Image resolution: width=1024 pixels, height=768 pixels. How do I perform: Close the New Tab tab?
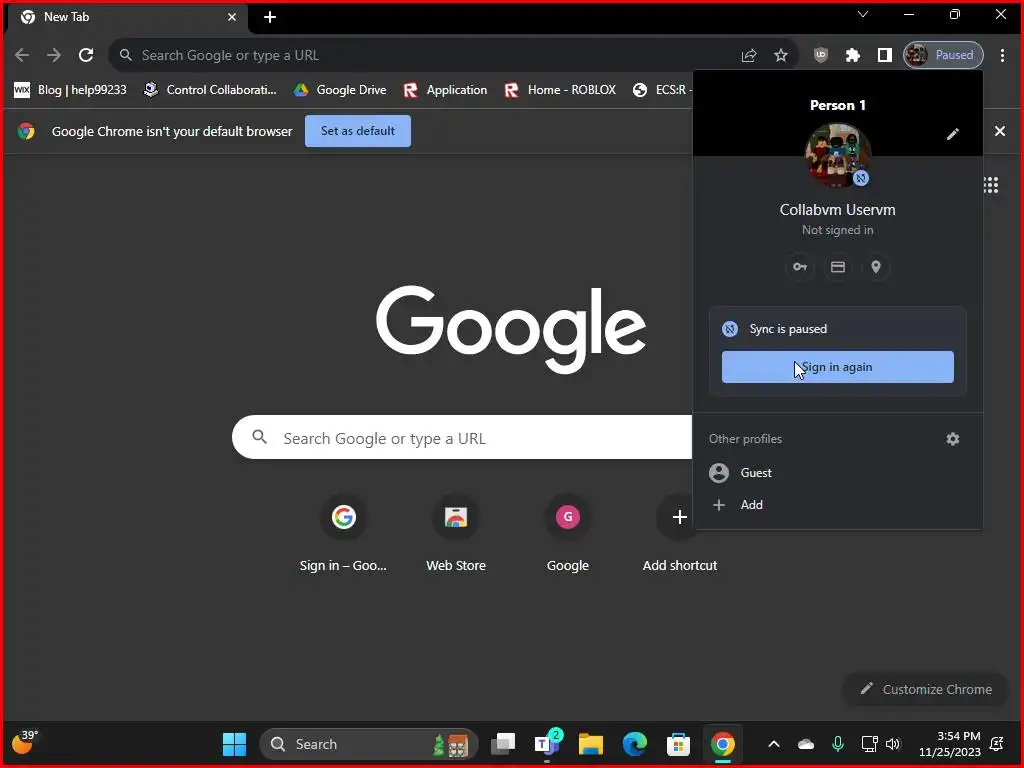[232, 17]
